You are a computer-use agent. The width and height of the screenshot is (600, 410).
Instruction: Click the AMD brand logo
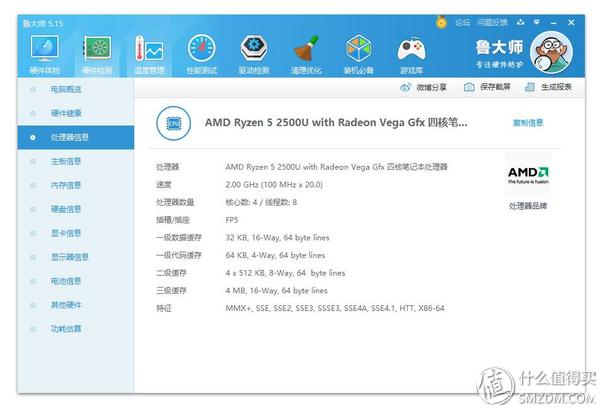point(528,175)
